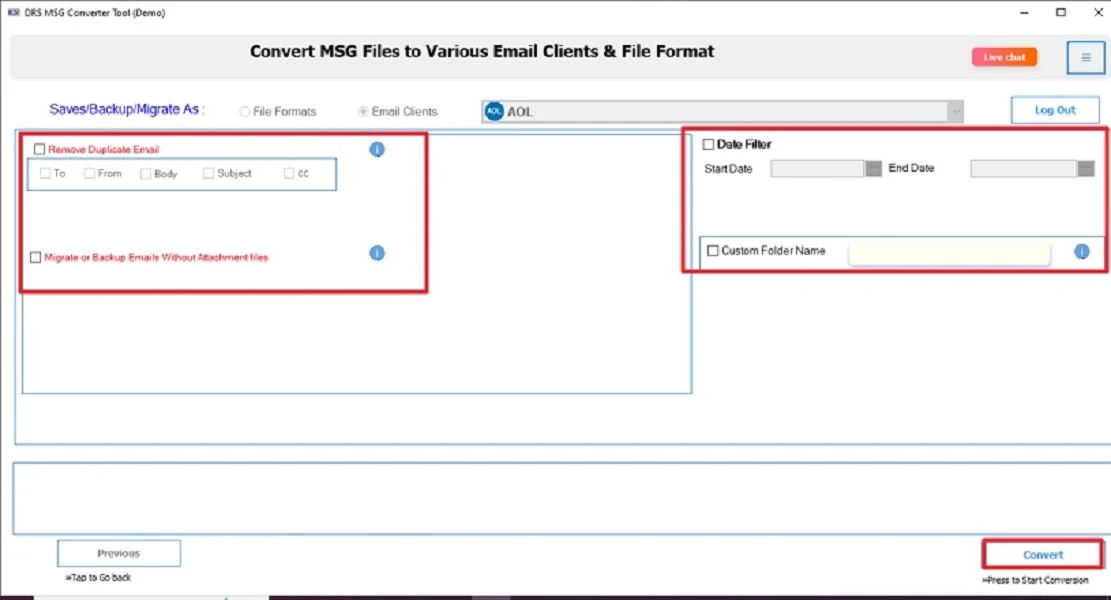Screen dimensions: 1111x600
Task: Go back with the Previous button
Action: pyautogui.click(x=119, y=553)
